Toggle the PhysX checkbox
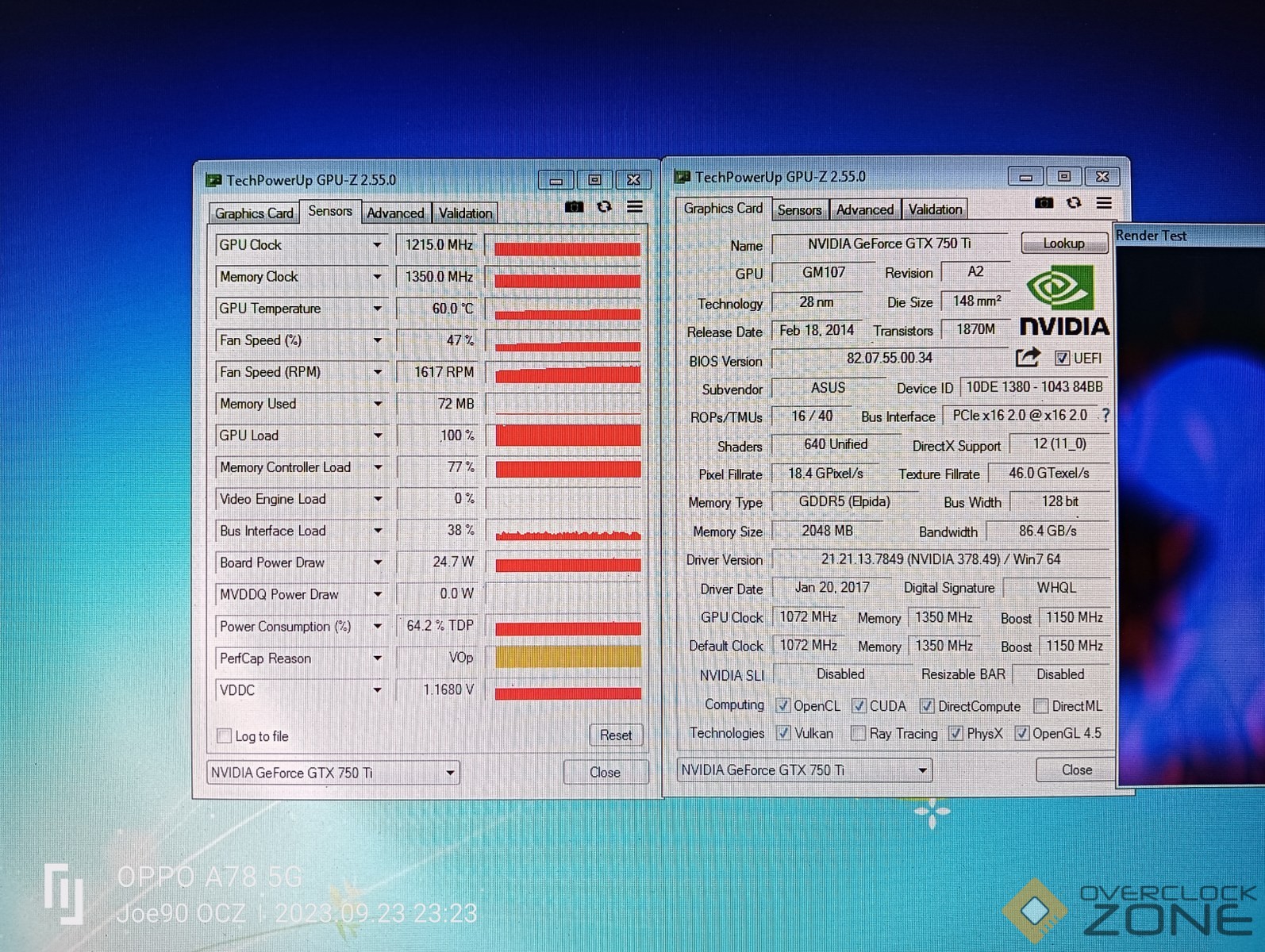 pyautogui.click(x=956, y=733)
